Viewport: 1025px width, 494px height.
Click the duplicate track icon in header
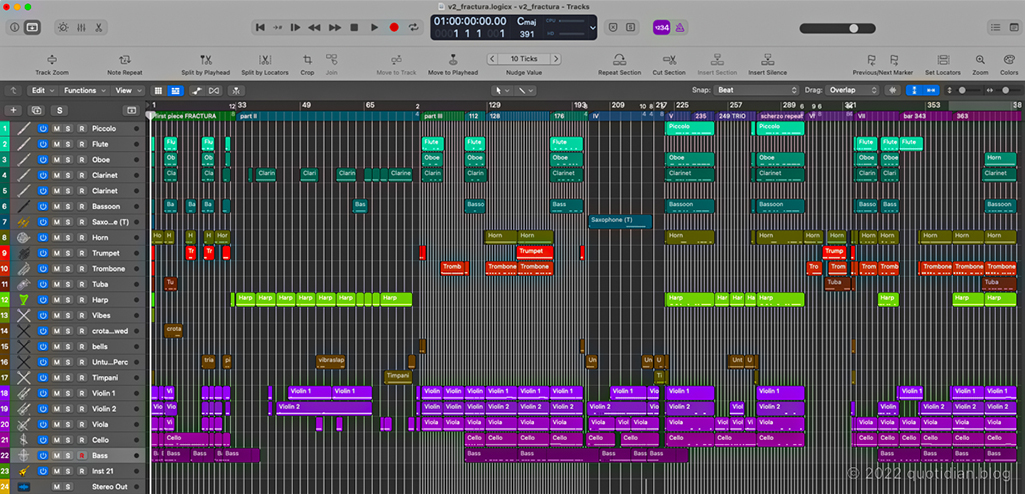click(x=37, y=110)
